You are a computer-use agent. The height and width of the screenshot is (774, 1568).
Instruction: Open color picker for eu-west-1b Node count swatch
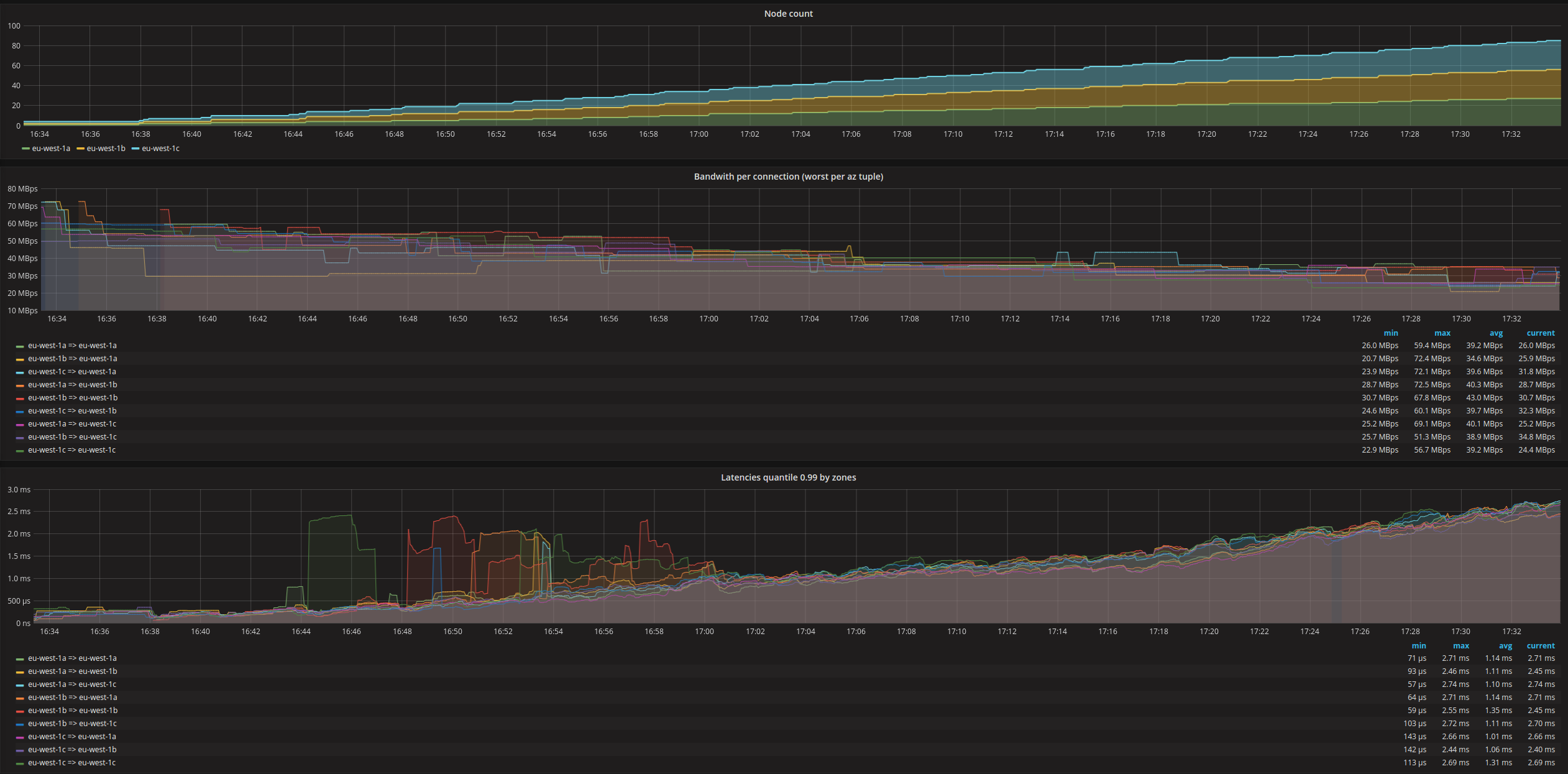tap(80, 149)
